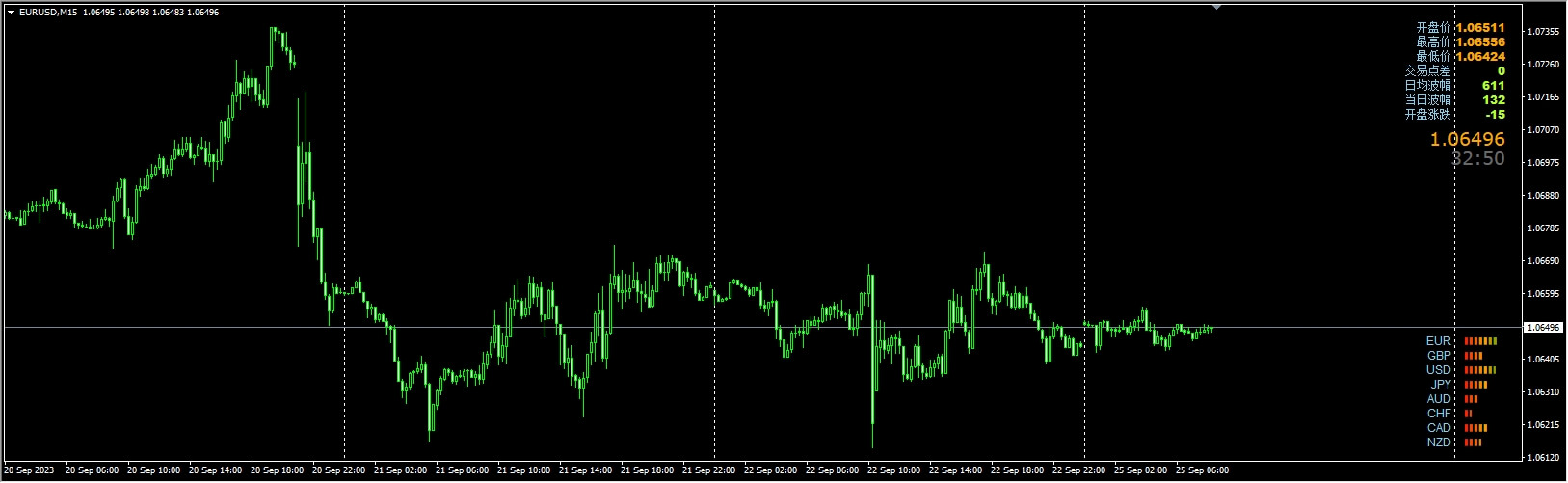
Task: Click the 20 Sep 22:00 time axis label
Action: click(338, 470)
